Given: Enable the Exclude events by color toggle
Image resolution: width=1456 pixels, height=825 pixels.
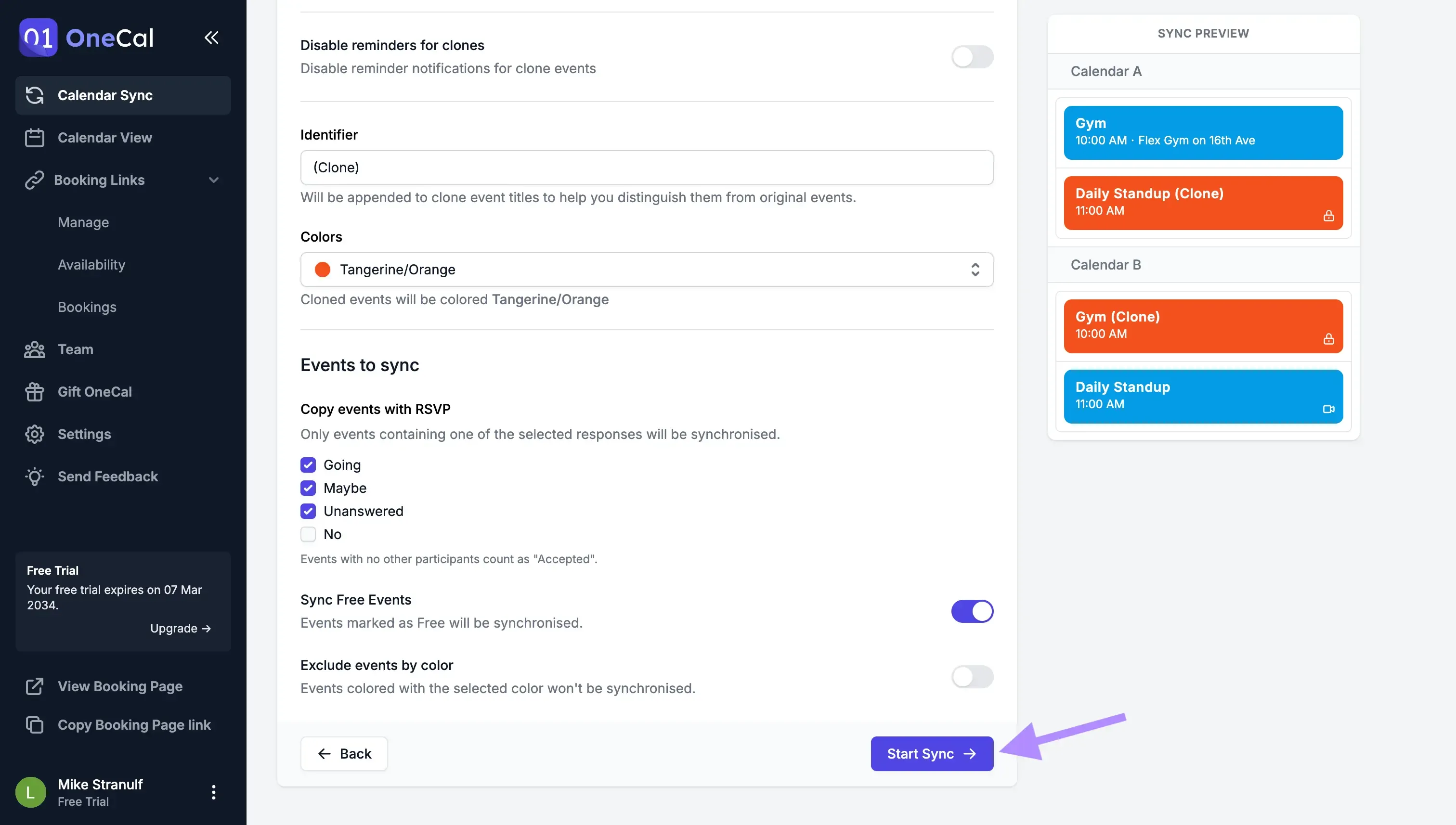Looking at the screenshot, I should click(972, 677).
